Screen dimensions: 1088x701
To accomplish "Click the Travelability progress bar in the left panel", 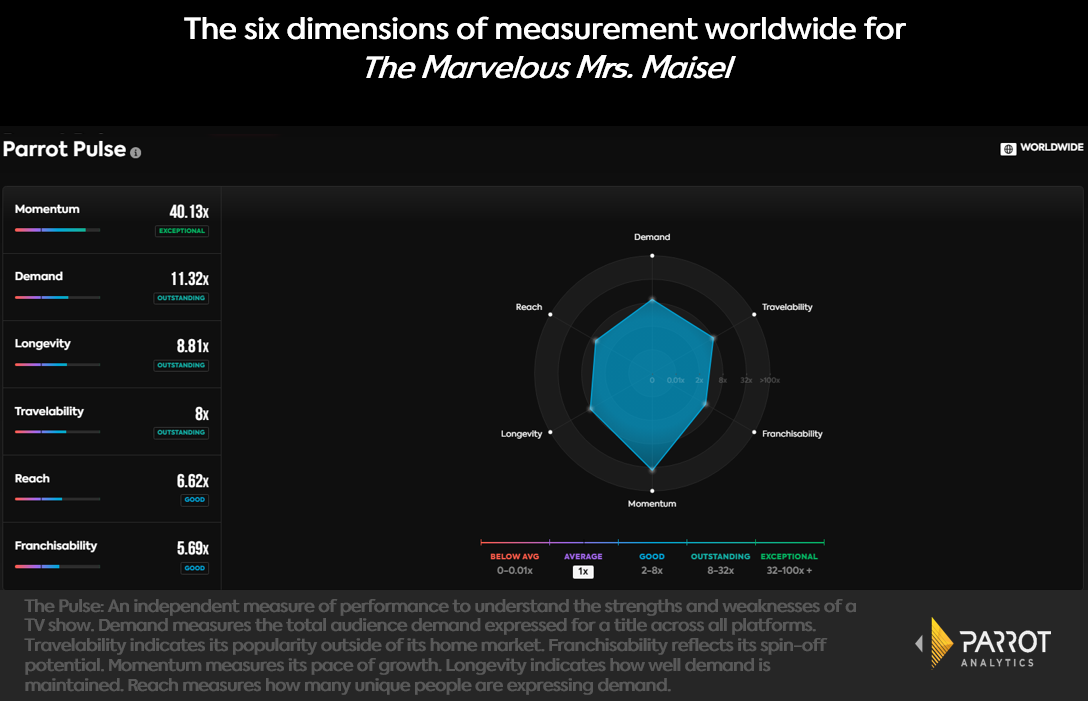I will tap(58, 432).
